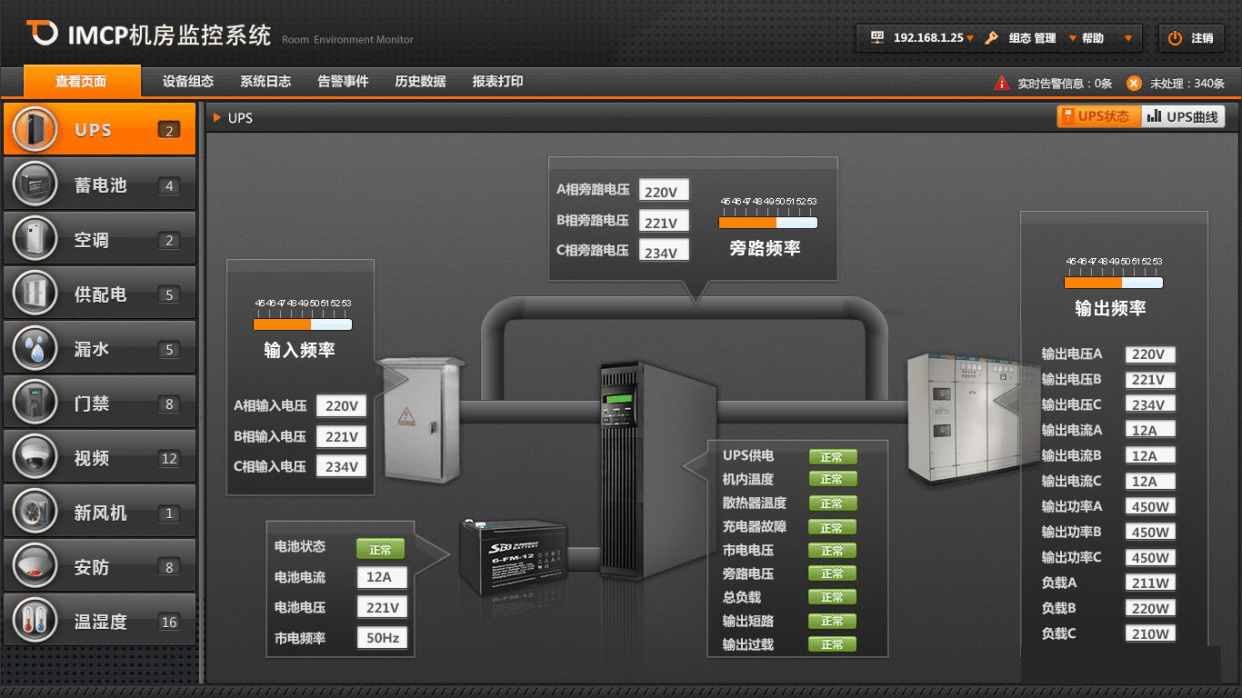Click the 输出频率 frequency gauge bar

tap(1113, 283)
